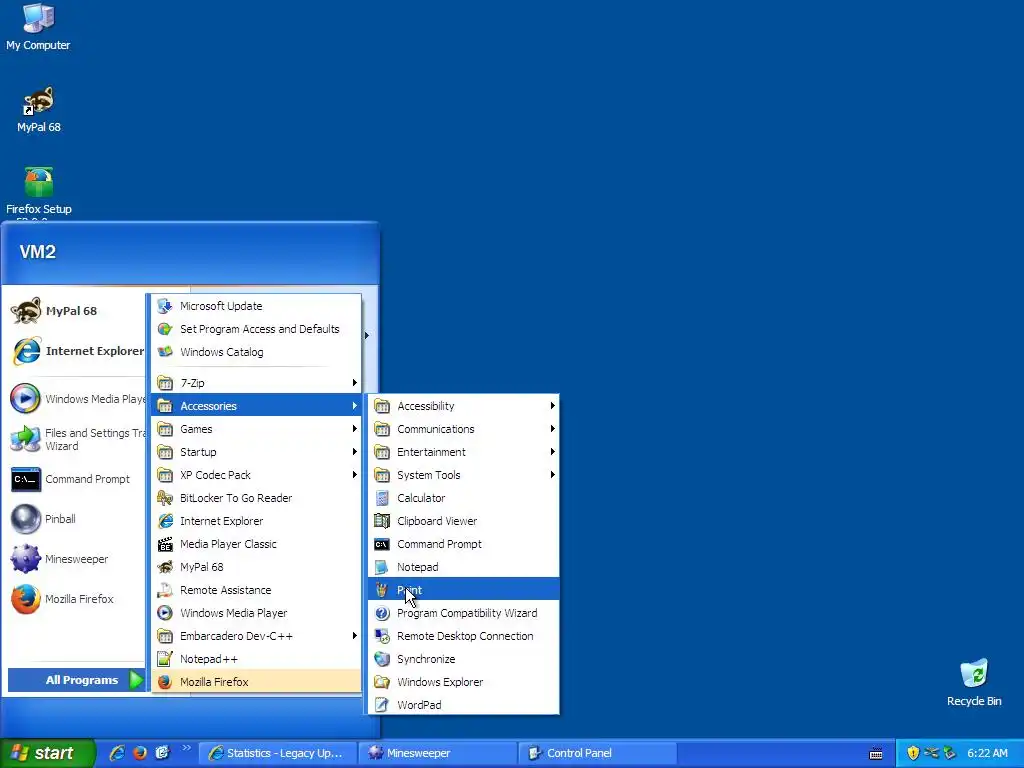Switch to Statistics - Legacy Update taskbar window
The image size is (1024, 768).
coord(278,753)
